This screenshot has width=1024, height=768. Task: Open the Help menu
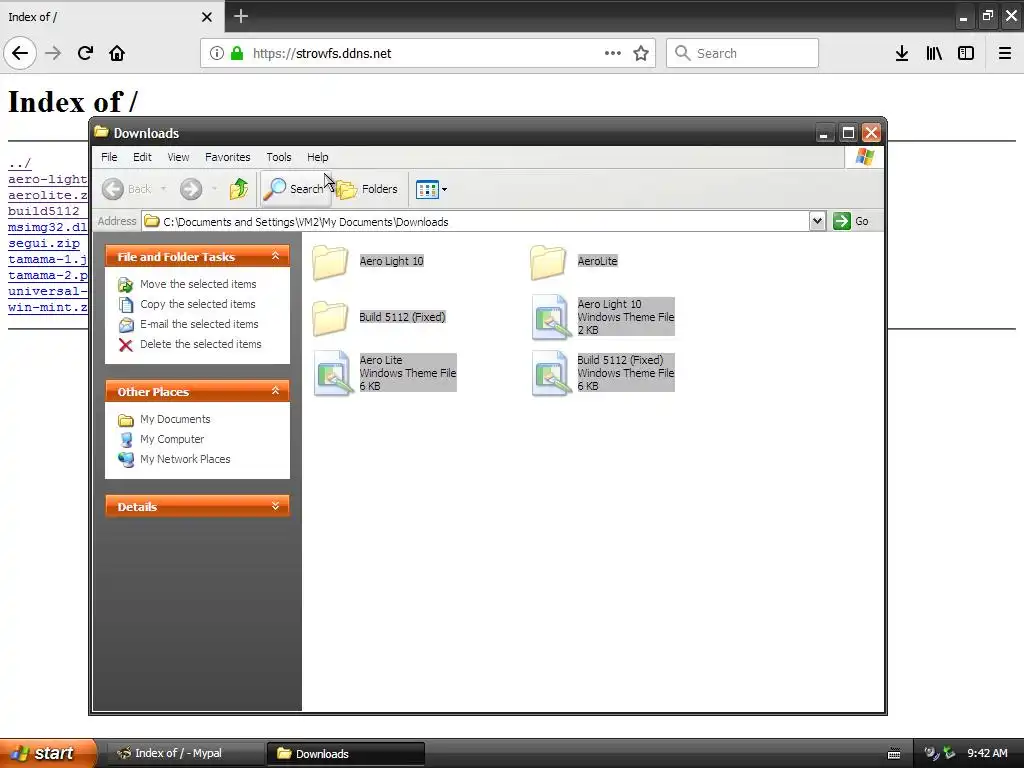(317, 157)
